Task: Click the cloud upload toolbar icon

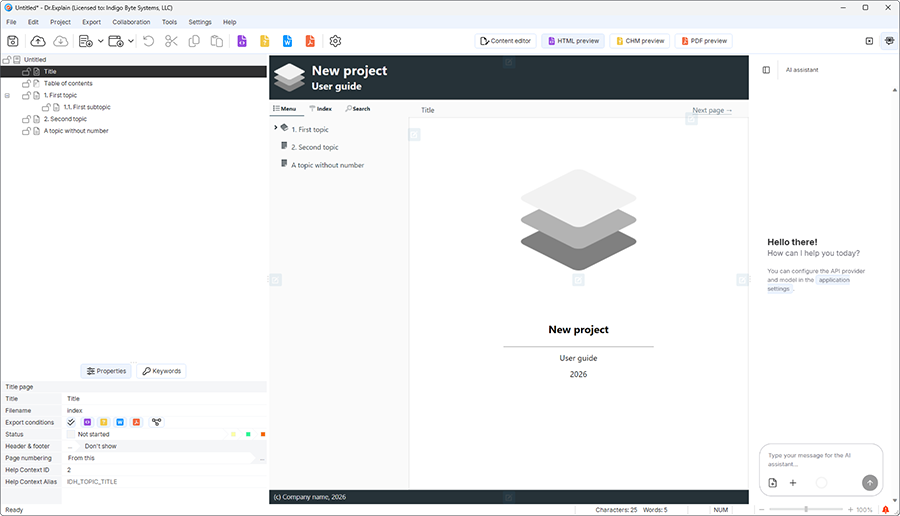Action: pyautogui.click(x=38, y=41)
